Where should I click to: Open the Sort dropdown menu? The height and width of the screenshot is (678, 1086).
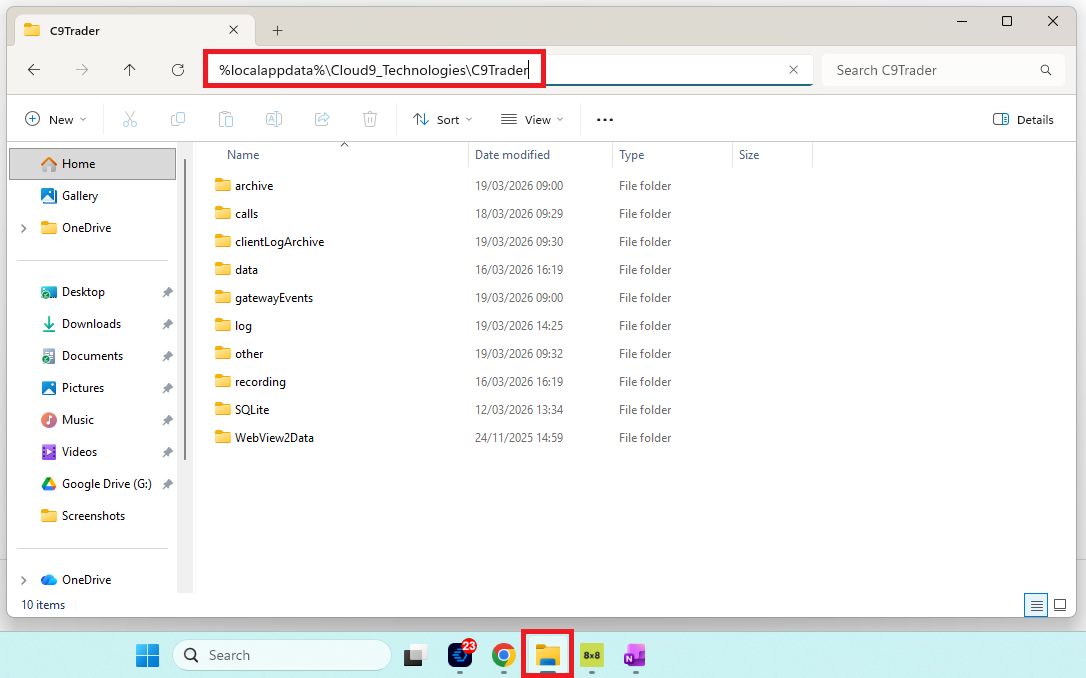click(x=443, y=119)
